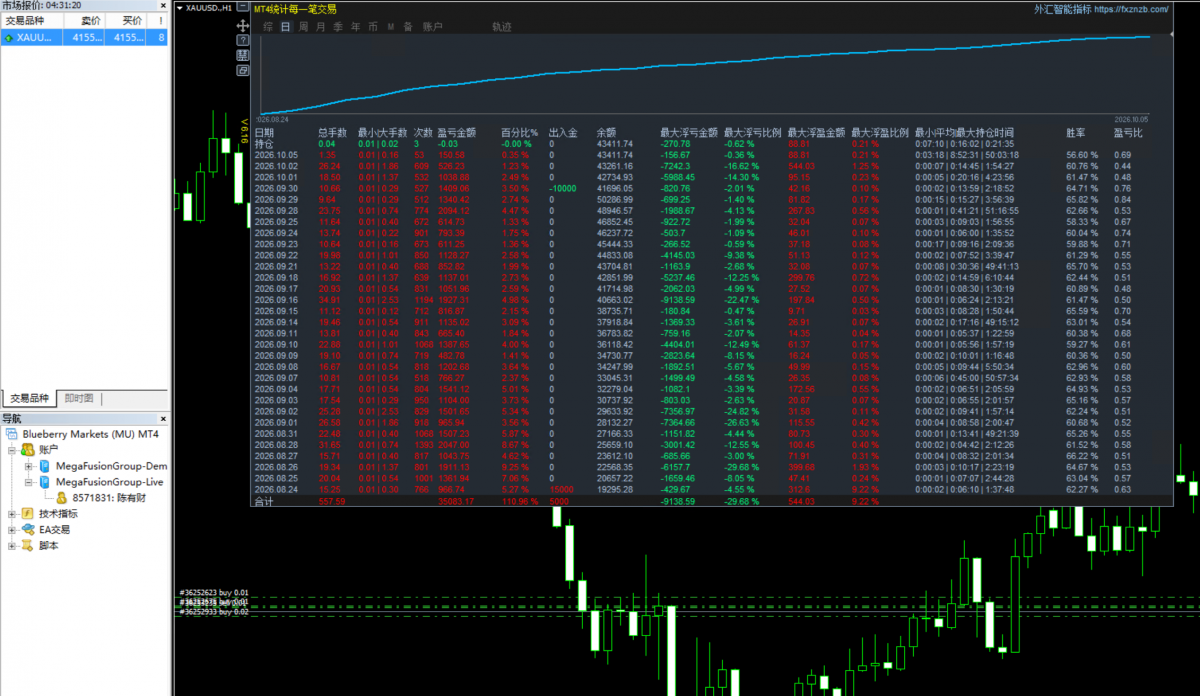Collapse the MegaFusionGroup-Live node

click(x=29, y=482)
